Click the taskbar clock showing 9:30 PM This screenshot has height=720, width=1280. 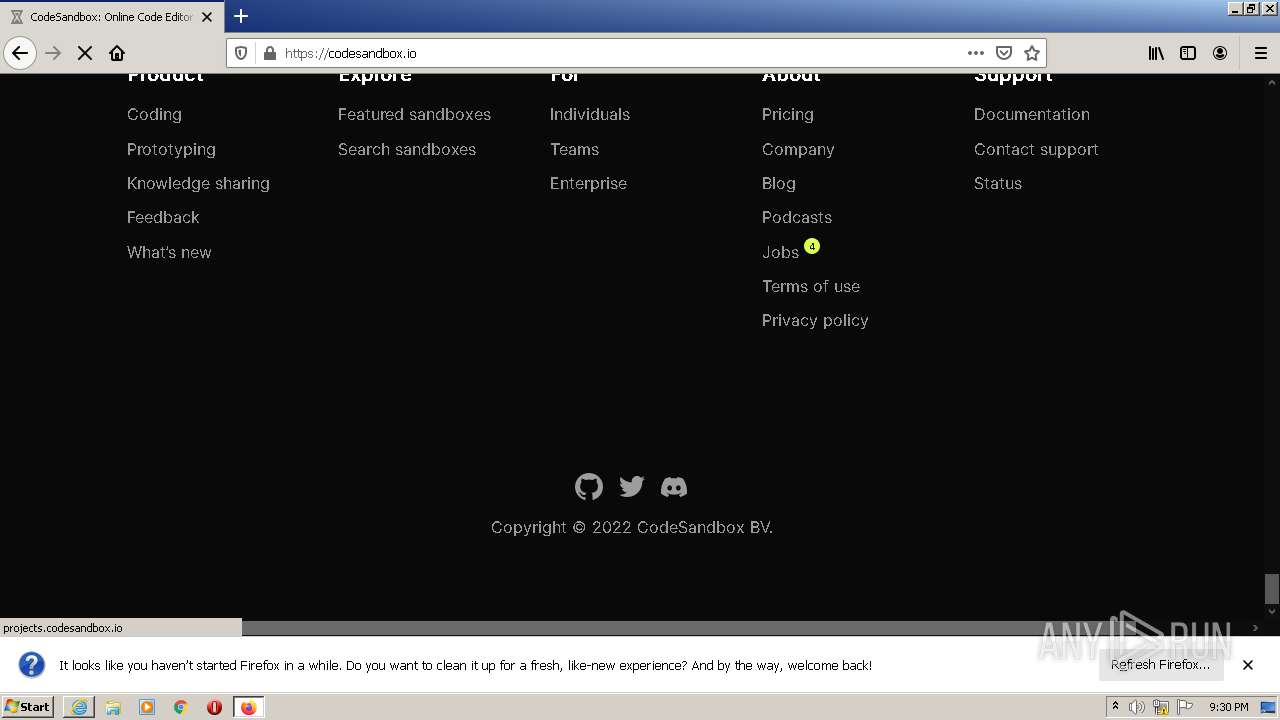pos(1228,707)
